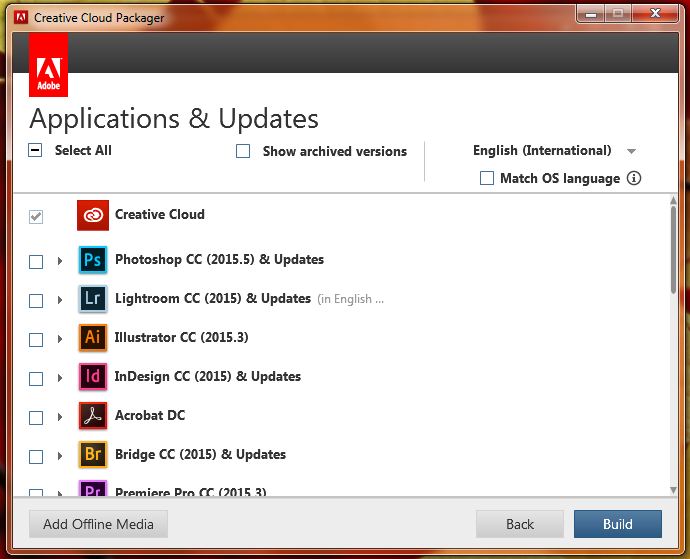Select 'Illustrator CC (2015.3)' text
This screenshot has width=690, height=559.
181,337
